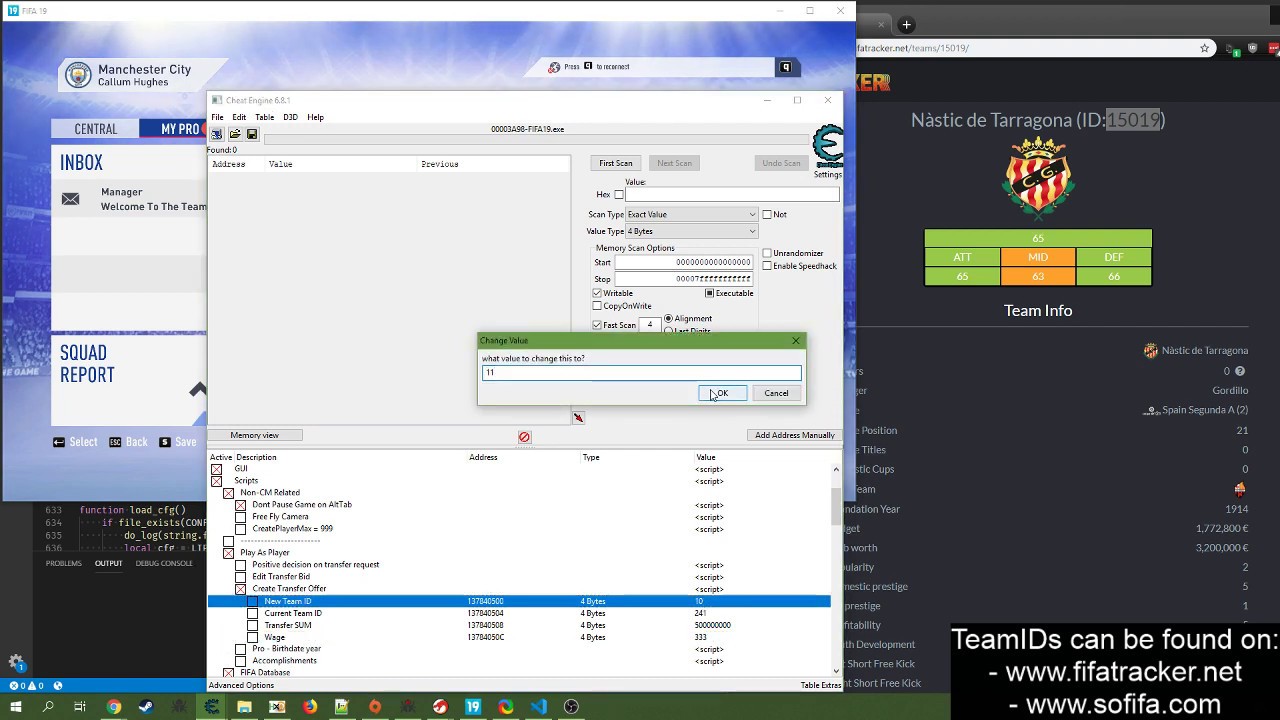Click the red arrow add-to-list icon
The width and height of the screenshot is (1280, 720).
(578, 417)
